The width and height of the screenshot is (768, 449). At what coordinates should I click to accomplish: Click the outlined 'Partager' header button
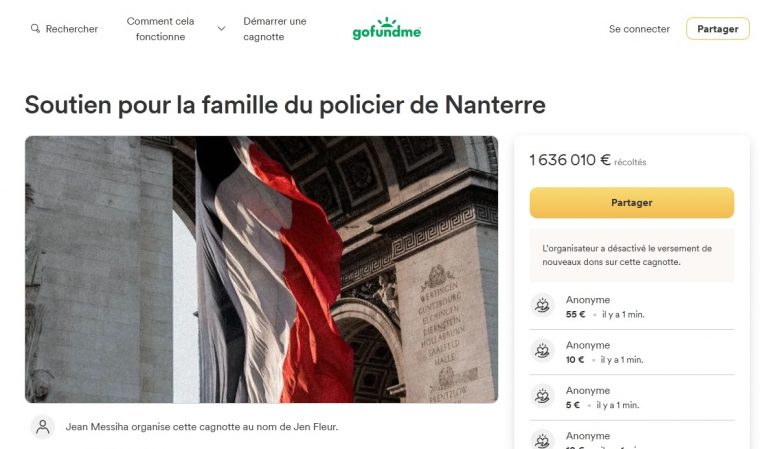718,28
